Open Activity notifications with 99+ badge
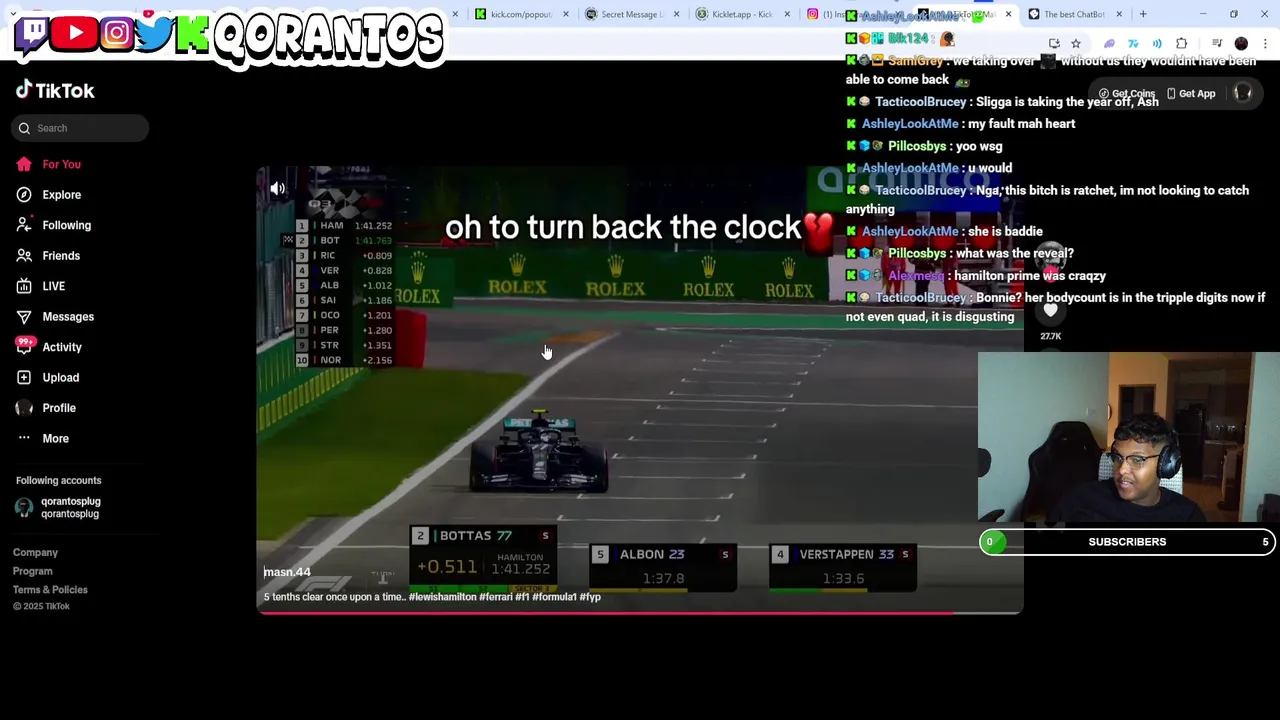 pyautogui.click(x=48, y=347)
